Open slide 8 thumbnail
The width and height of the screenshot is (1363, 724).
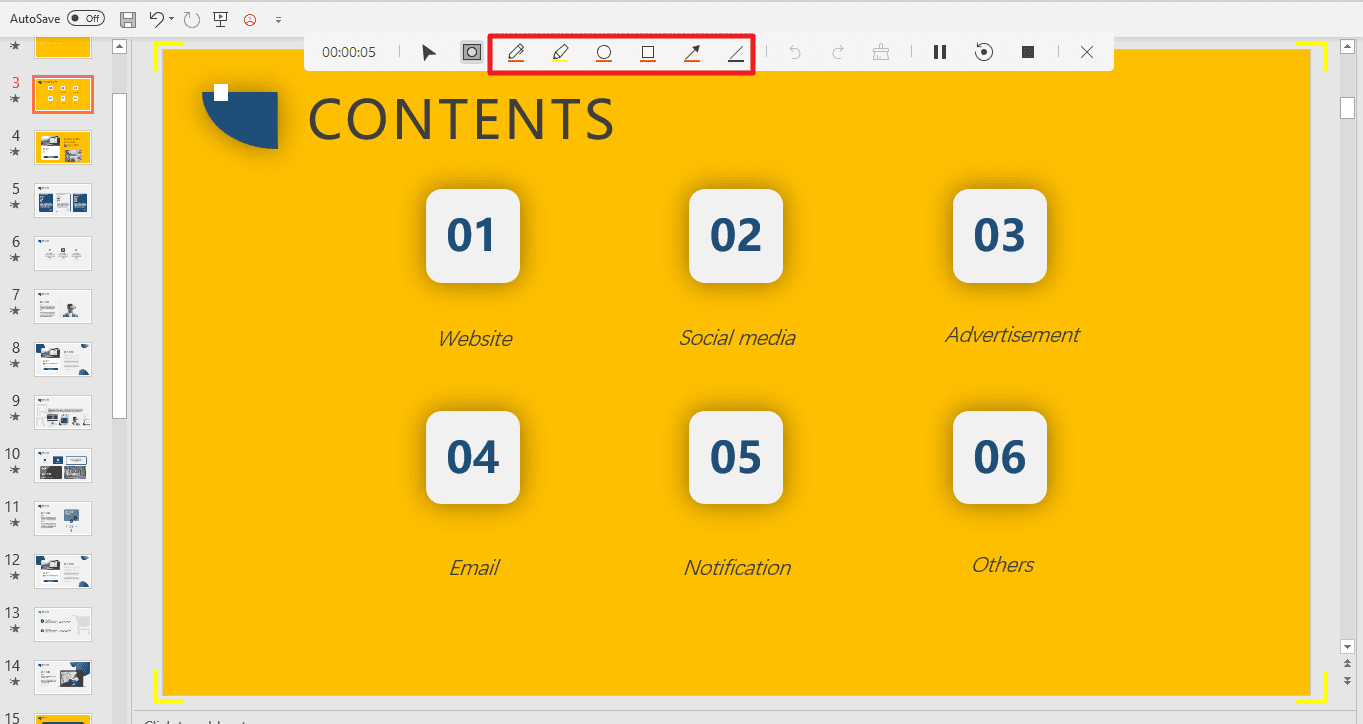63,359
